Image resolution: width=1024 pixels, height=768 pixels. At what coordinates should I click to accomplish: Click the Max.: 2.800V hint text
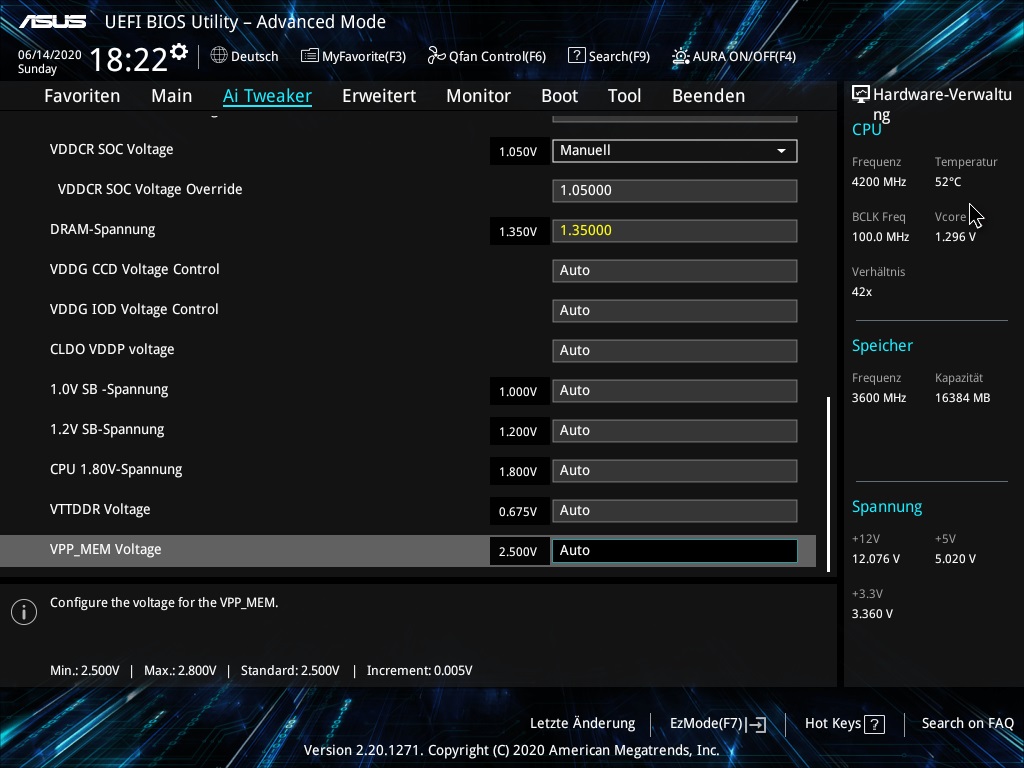(180, 671)
